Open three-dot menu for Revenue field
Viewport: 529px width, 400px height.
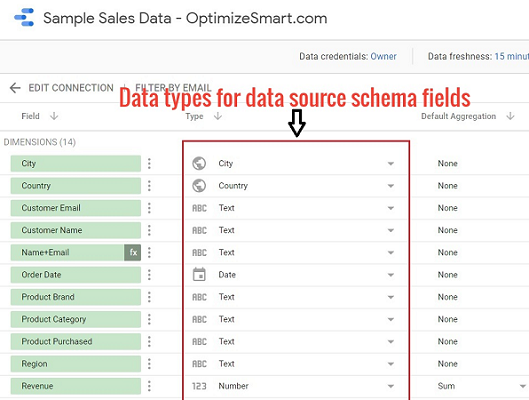149,386
